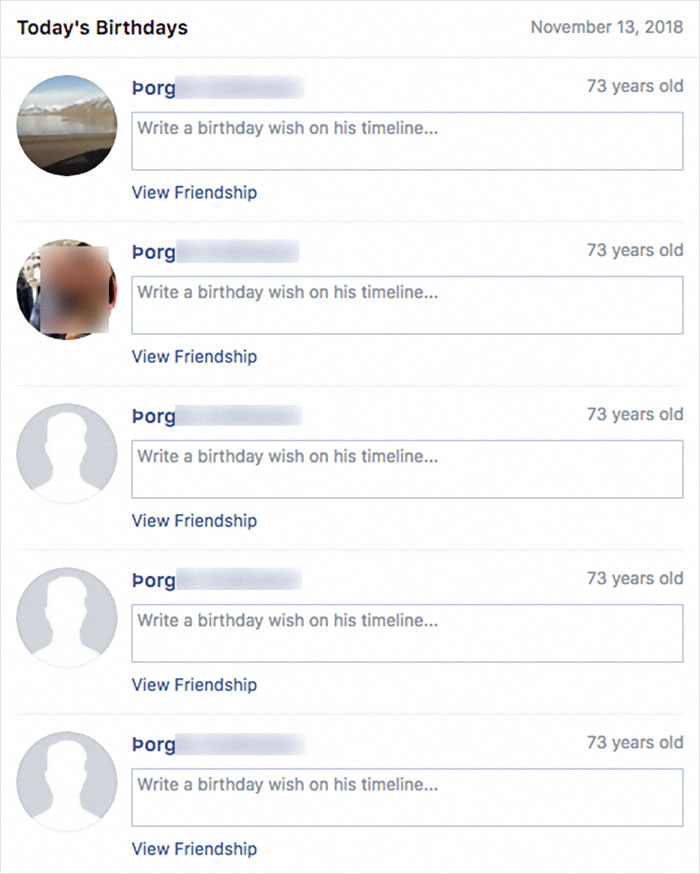Open the third View Friendship link
The width and height of the screenshot is (700, 874).
click(x=193, y=520)
